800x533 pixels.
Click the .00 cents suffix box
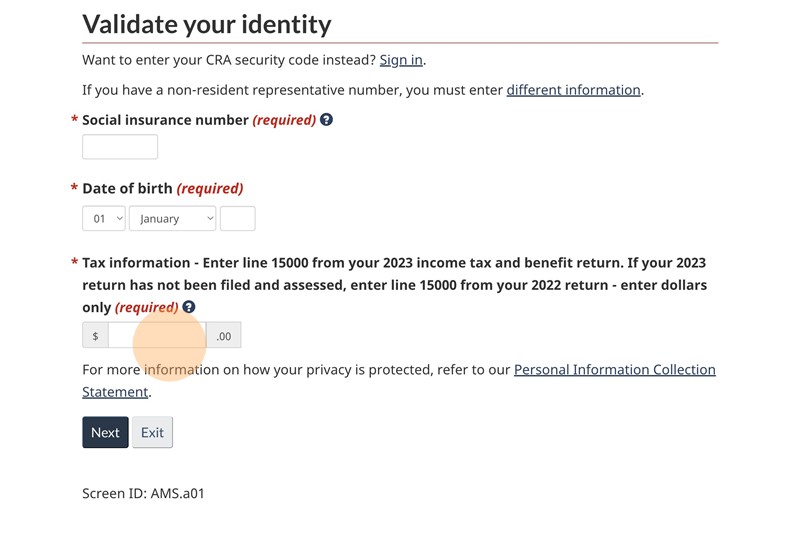click(x=224, y=336)
